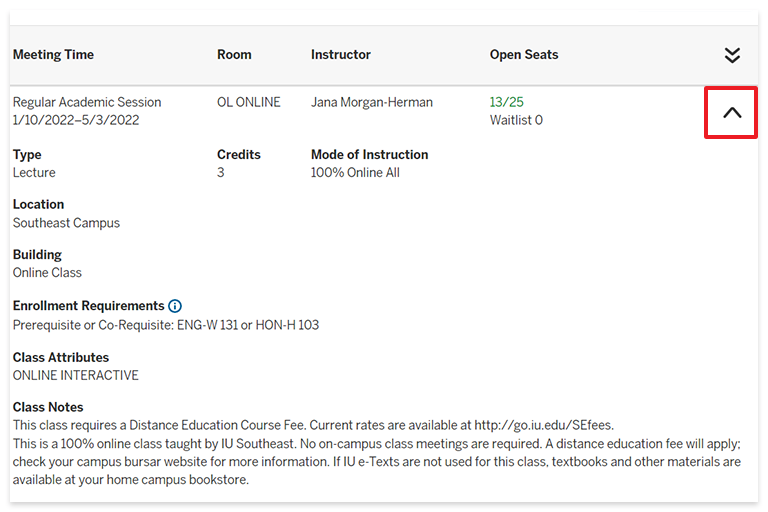The image size is (768, 512).
Task: Click the 1/10/2022–5/3/2022 date range
Action: coord(76,120)
